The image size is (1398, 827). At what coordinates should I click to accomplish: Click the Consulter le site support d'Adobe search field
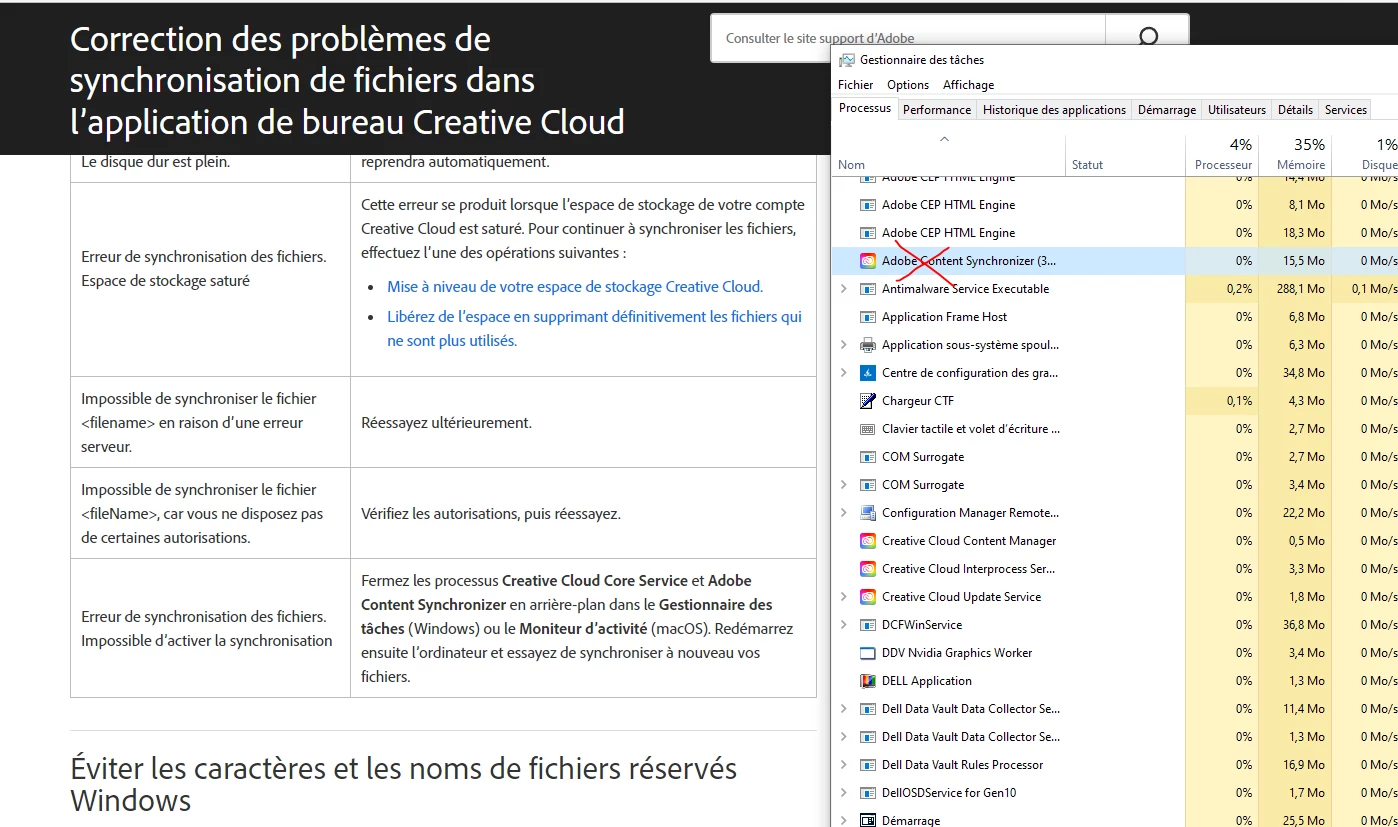[x=908, y=38]
